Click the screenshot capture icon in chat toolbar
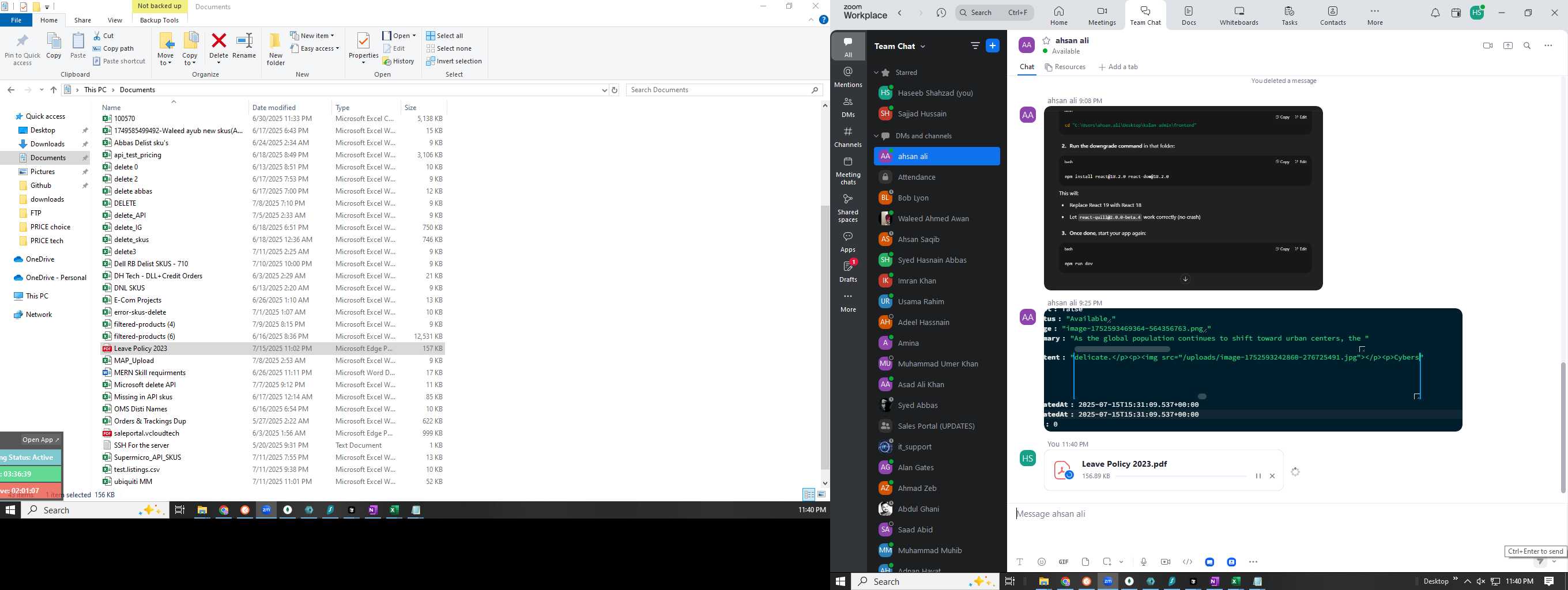The image size is (1568, 590). [1107, 562]
